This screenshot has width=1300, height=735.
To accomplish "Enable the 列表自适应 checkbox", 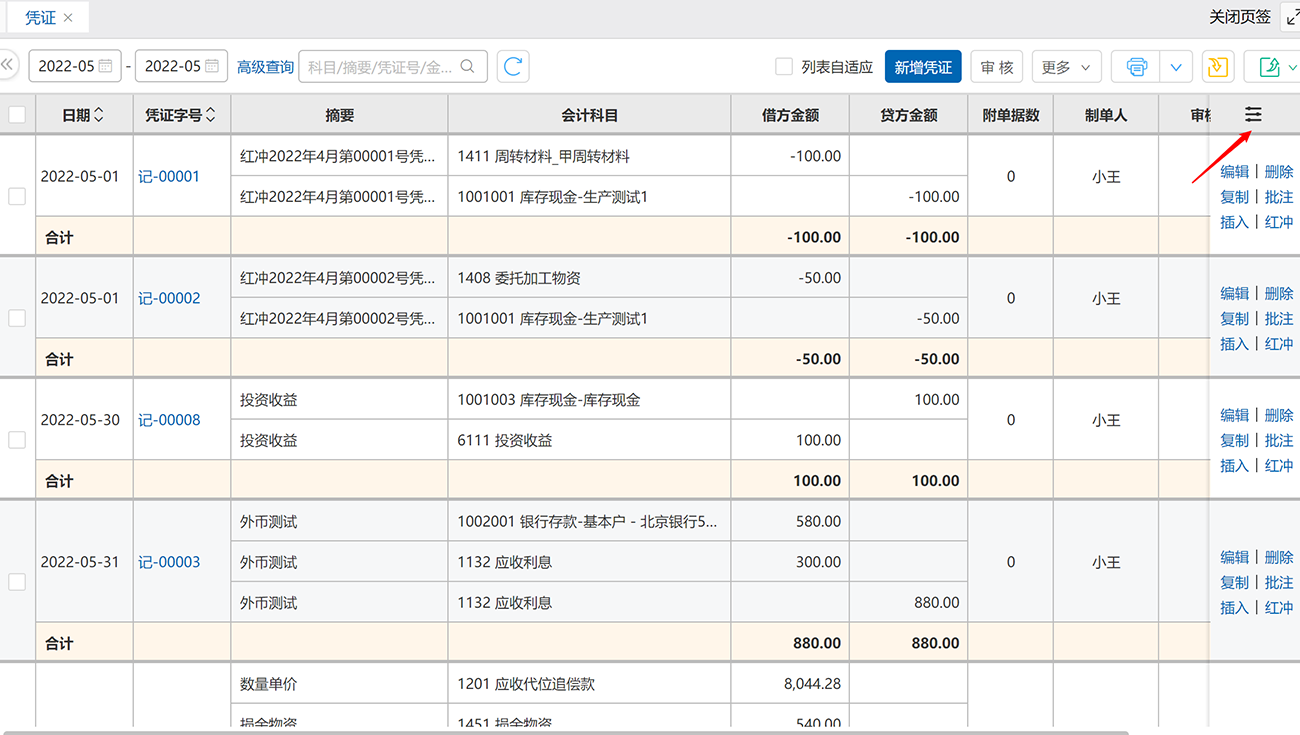I will [x=784, y=67].
